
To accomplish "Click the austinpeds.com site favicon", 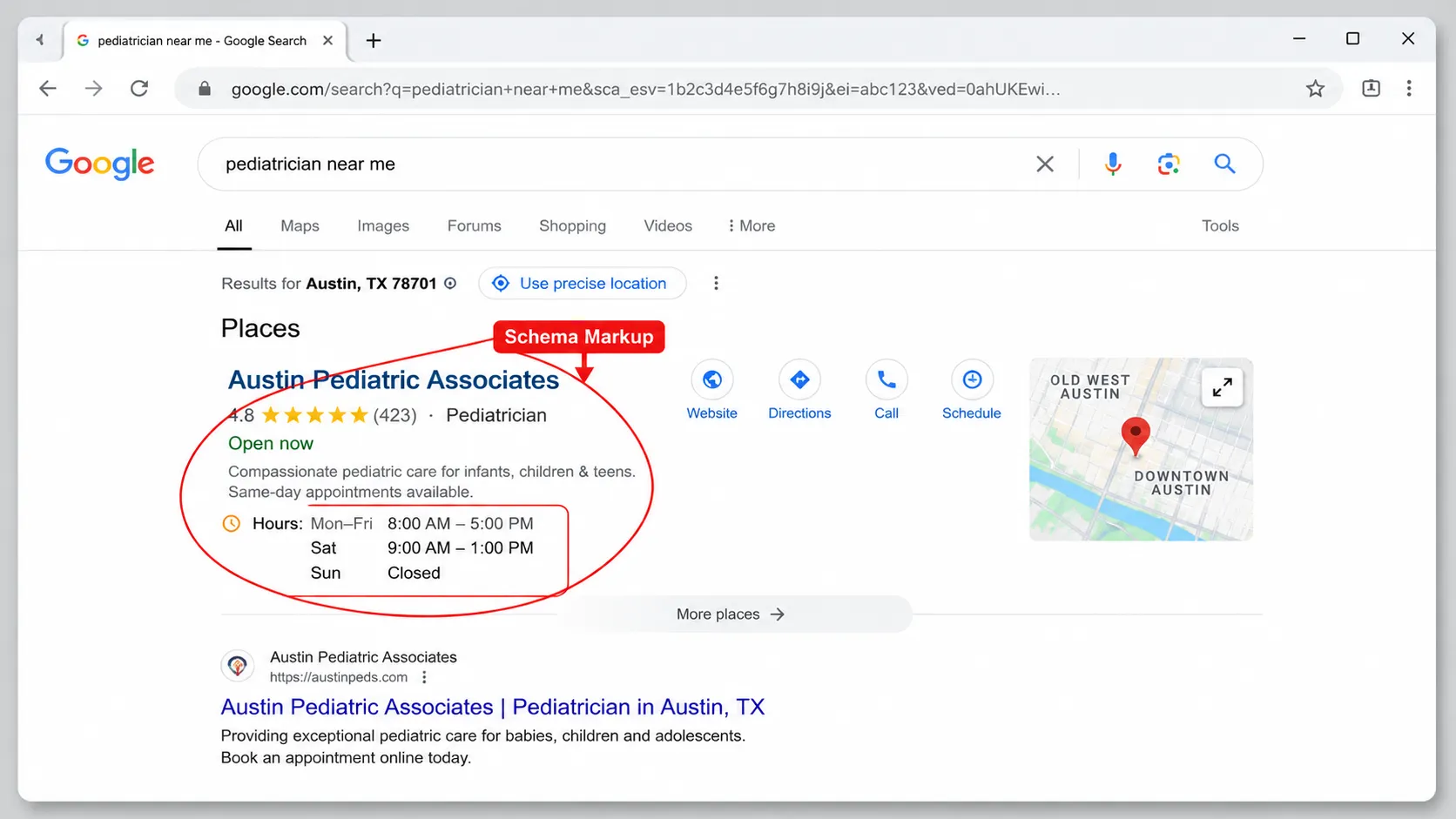I will click(x=237, y=667).
